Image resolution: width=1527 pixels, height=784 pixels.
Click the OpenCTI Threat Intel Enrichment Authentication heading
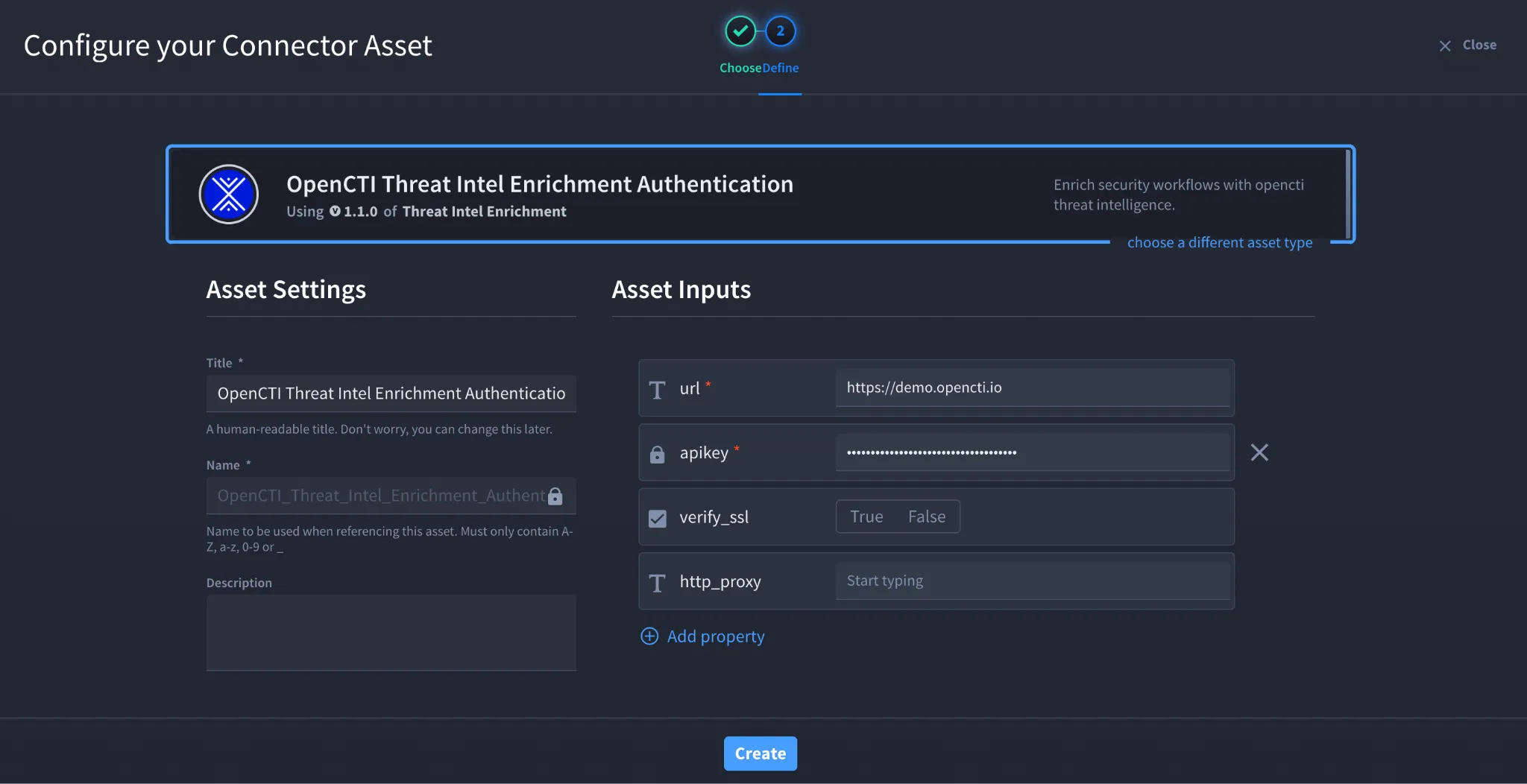pyautogui.click(x=540, y=184)
